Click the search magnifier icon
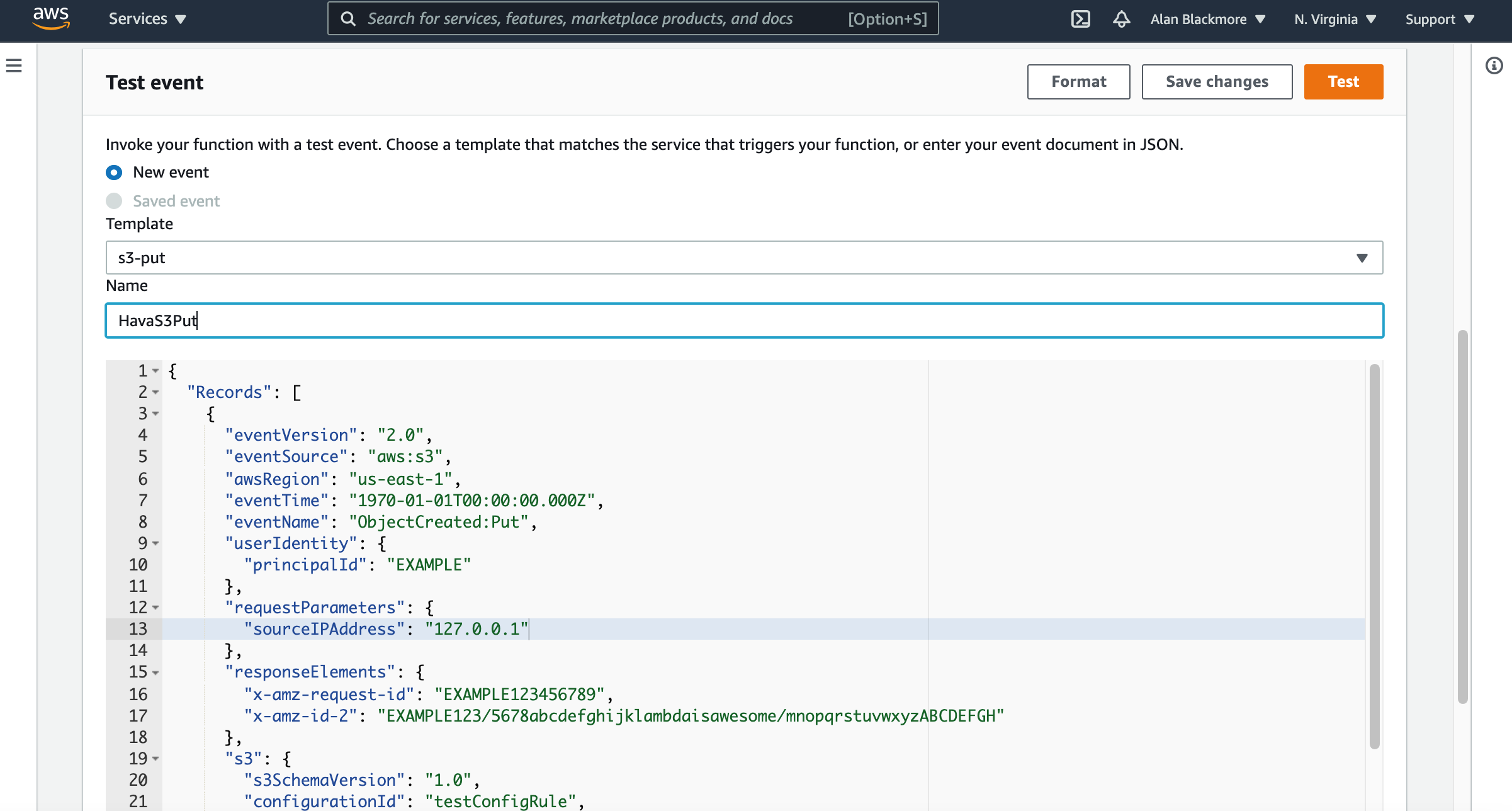Viewport: 1512px width, 811px height. [348, 19]
